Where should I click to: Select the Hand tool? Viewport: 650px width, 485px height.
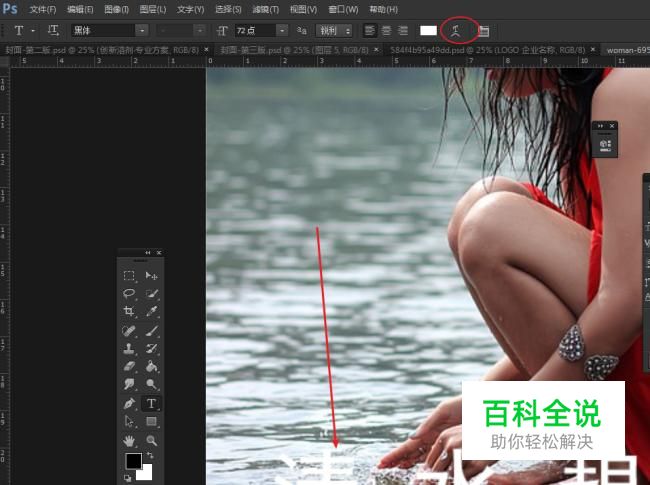point(129,440)
